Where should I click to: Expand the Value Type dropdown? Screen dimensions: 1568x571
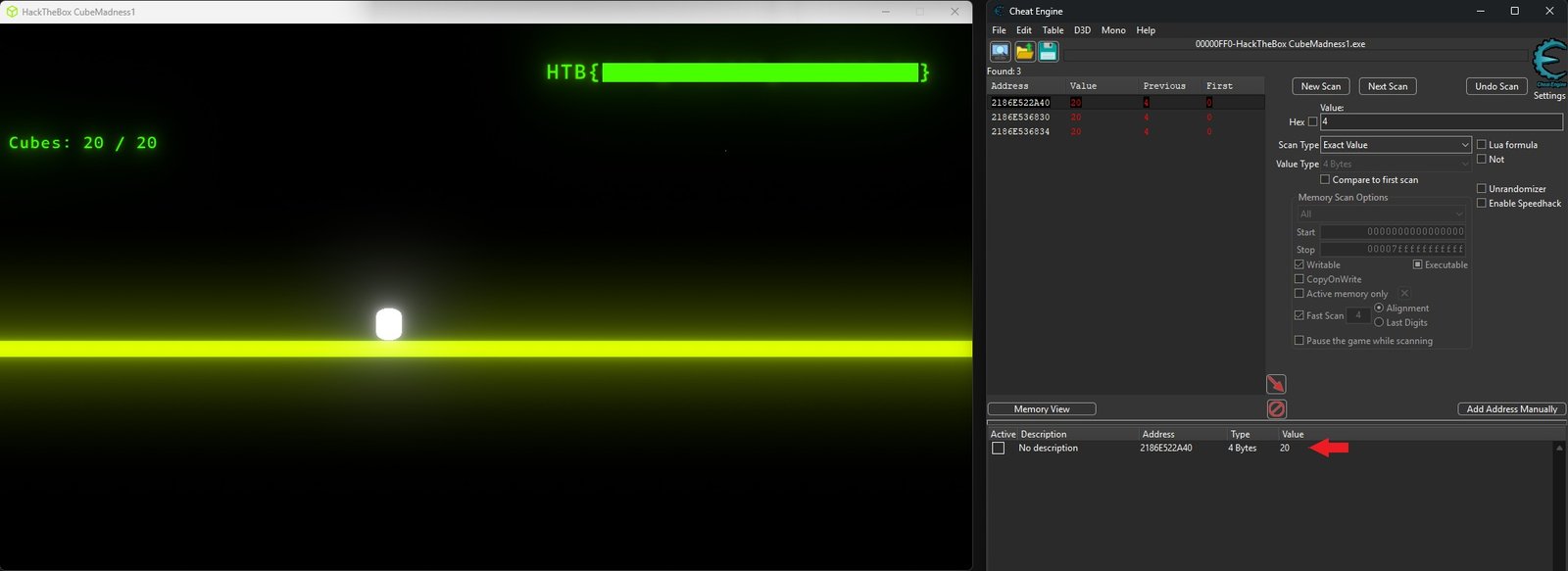click(1396, 165)
